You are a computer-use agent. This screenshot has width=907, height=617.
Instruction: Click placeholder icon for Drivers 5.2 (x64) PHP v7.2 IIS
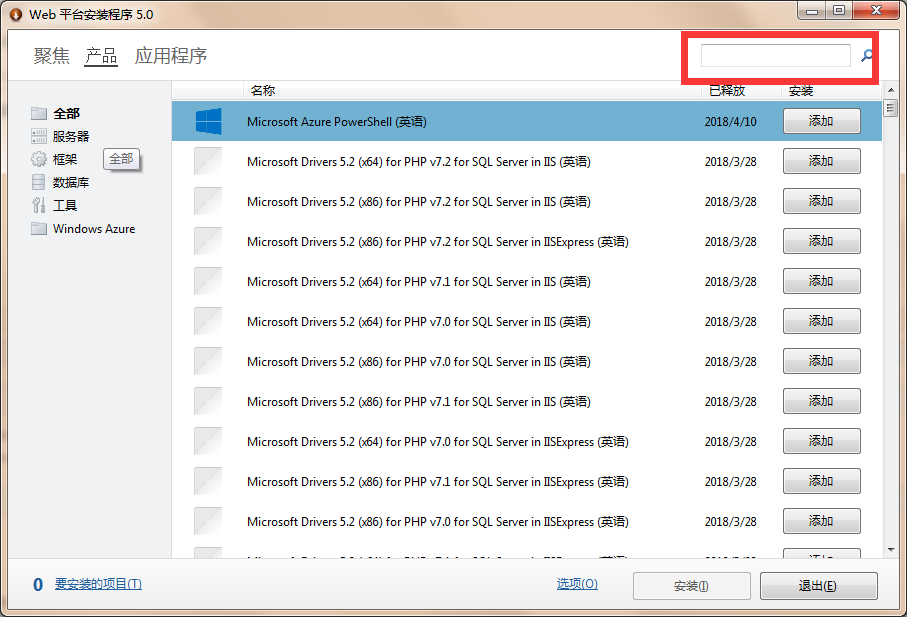[208, 161]
